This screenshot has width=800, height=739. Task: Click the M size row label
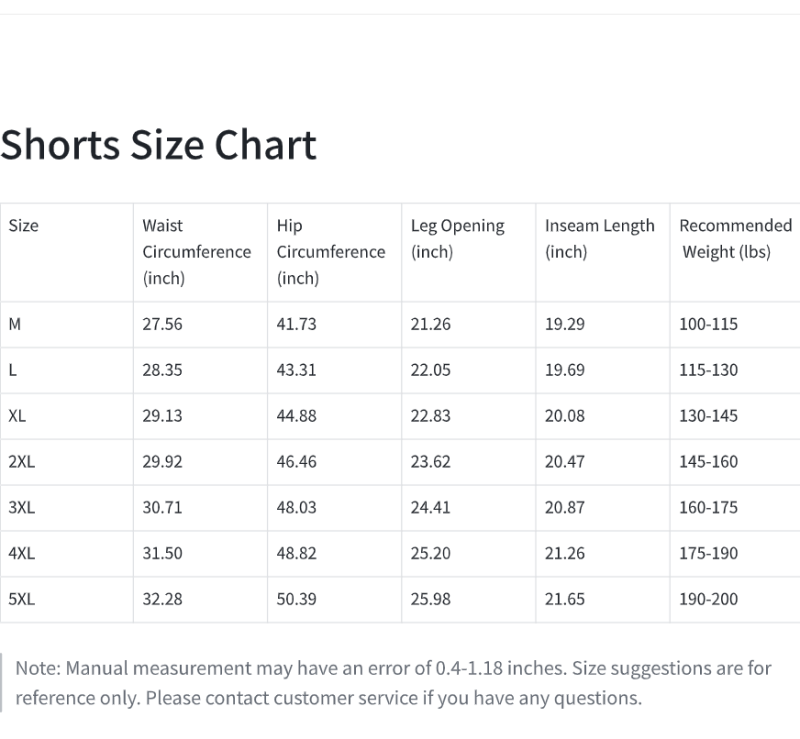15,324
